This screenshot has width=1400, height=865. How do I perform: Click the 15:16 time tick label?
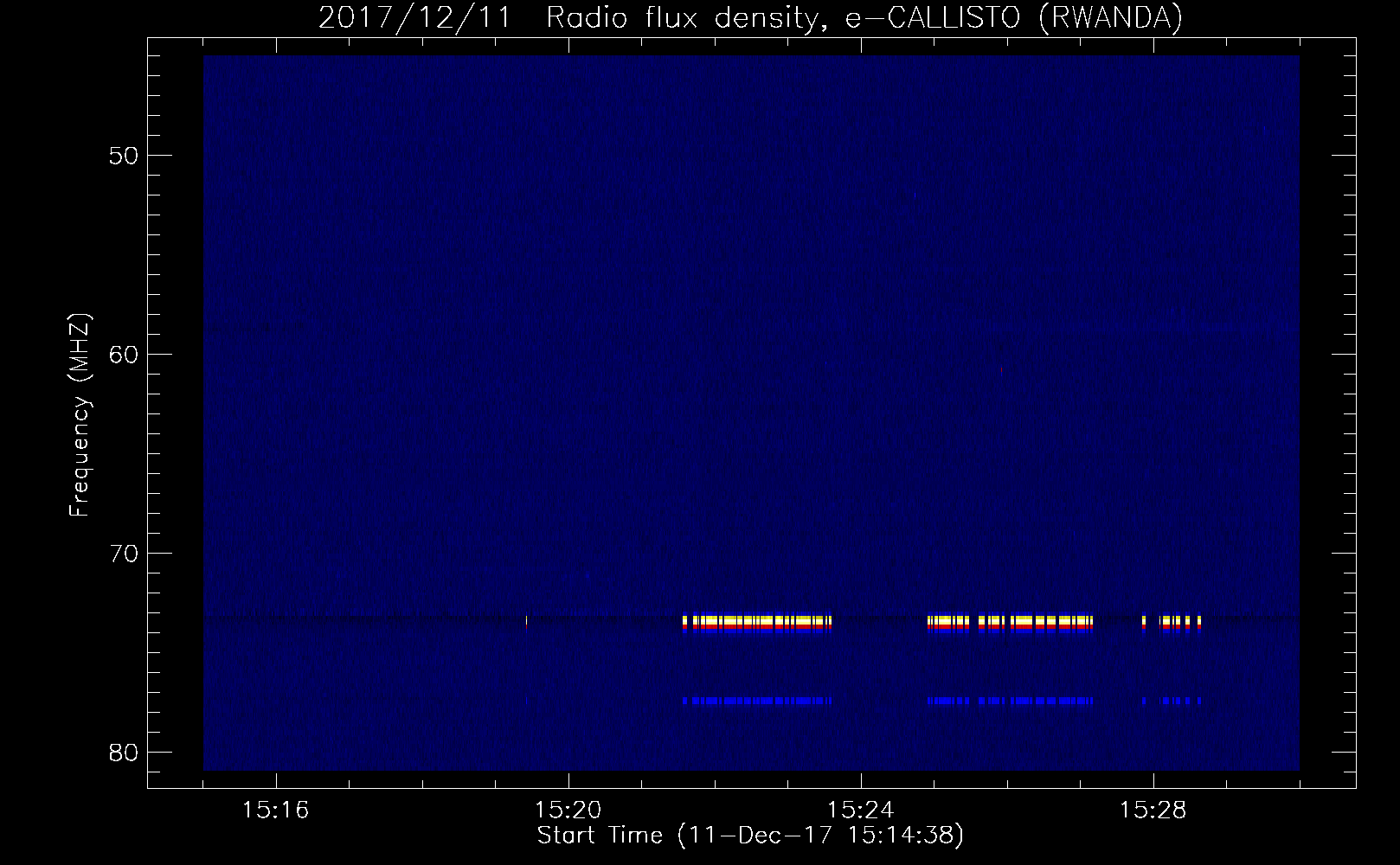[276, 811]
